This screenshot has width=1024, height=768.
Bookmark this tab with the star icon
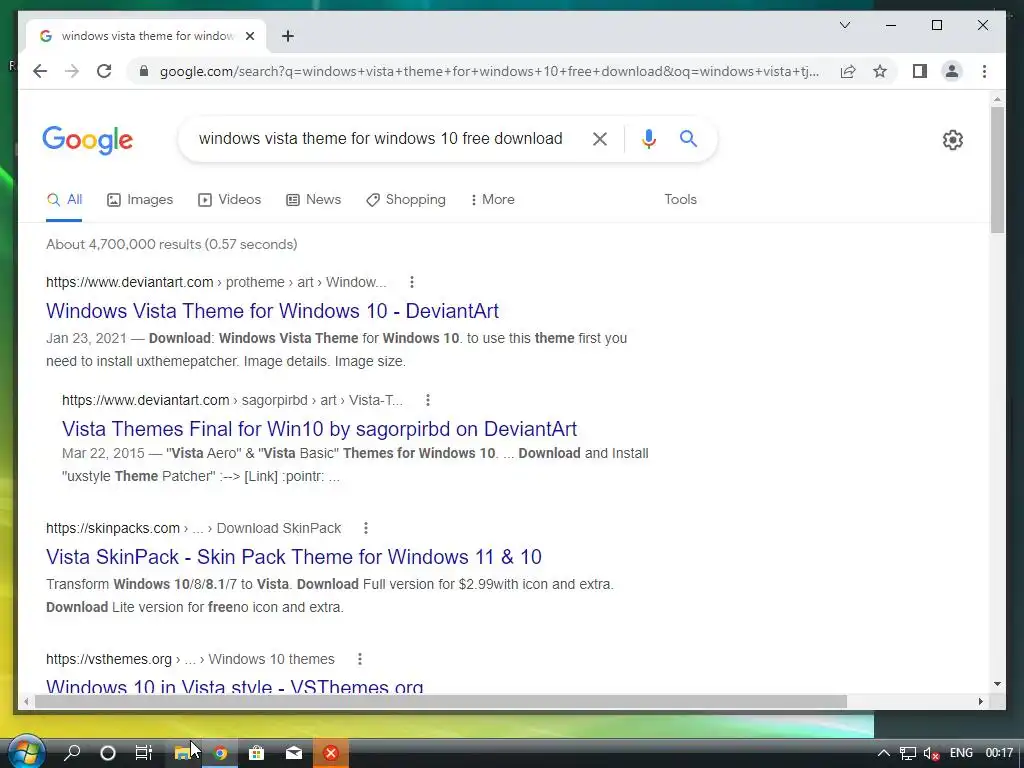(880, 71)
